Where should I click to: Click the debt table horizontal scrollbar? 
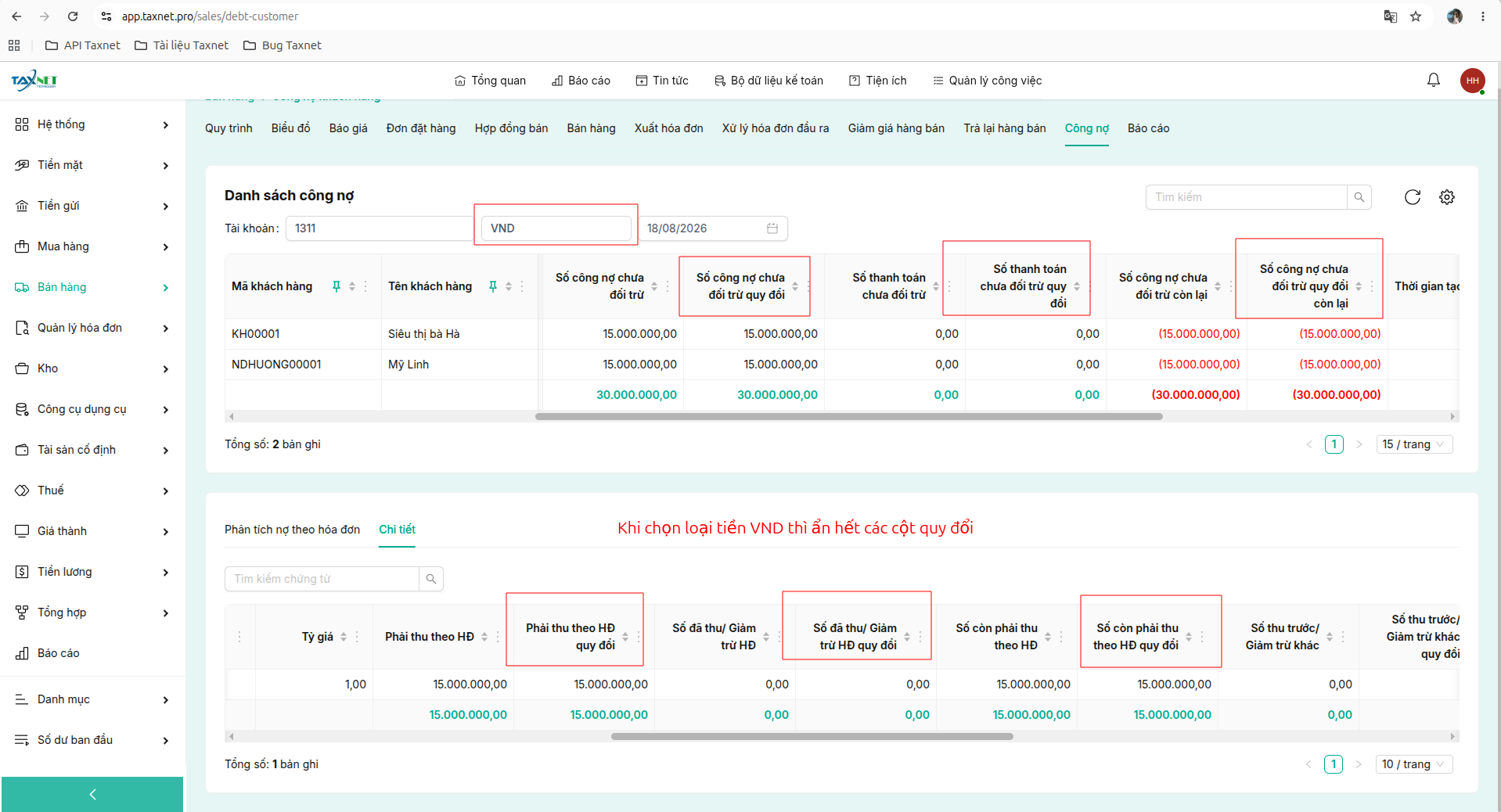pos(848,417)
